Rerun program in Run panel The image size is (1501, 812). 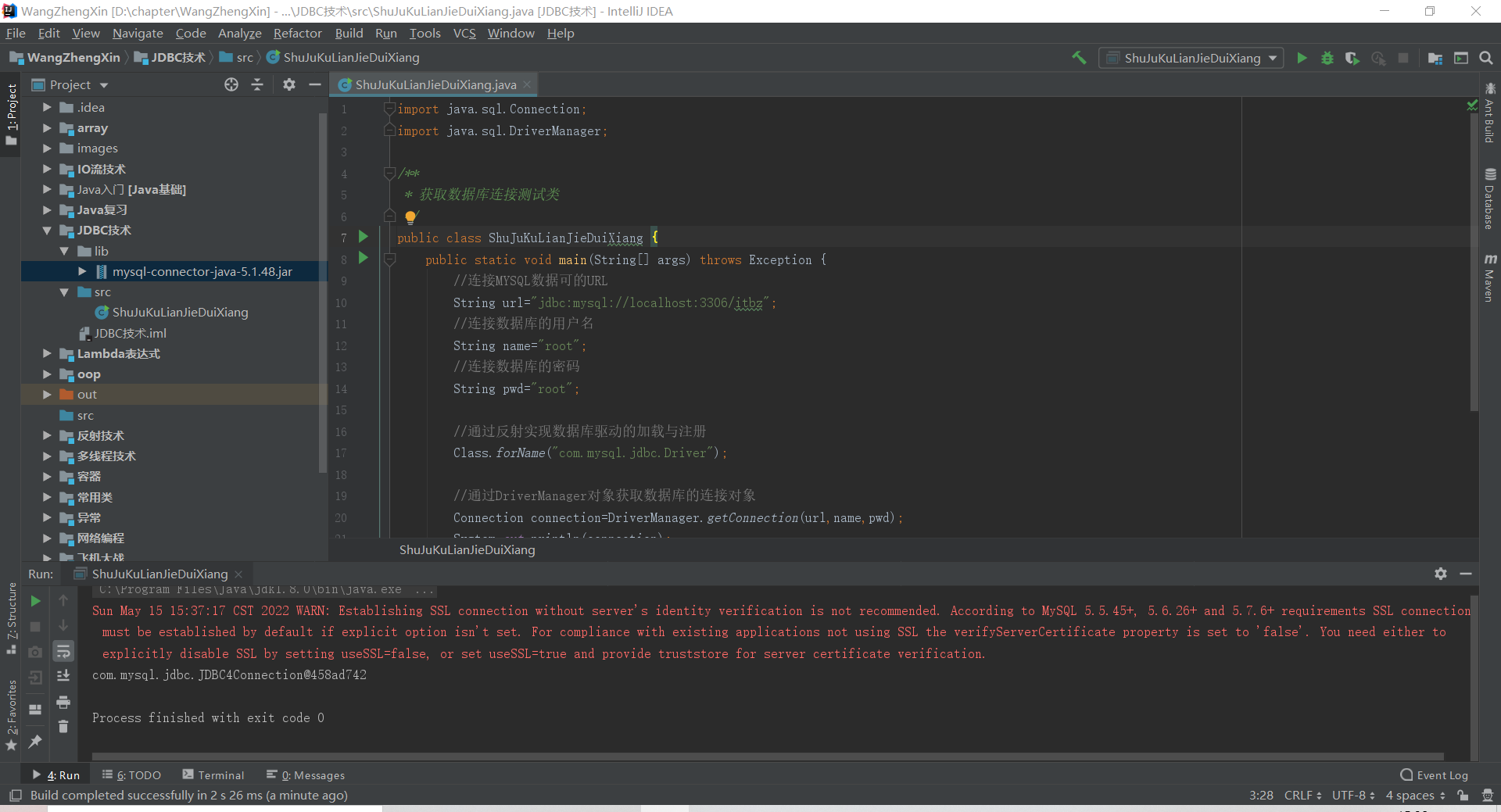pyautogui.click(x=35, y=601)
